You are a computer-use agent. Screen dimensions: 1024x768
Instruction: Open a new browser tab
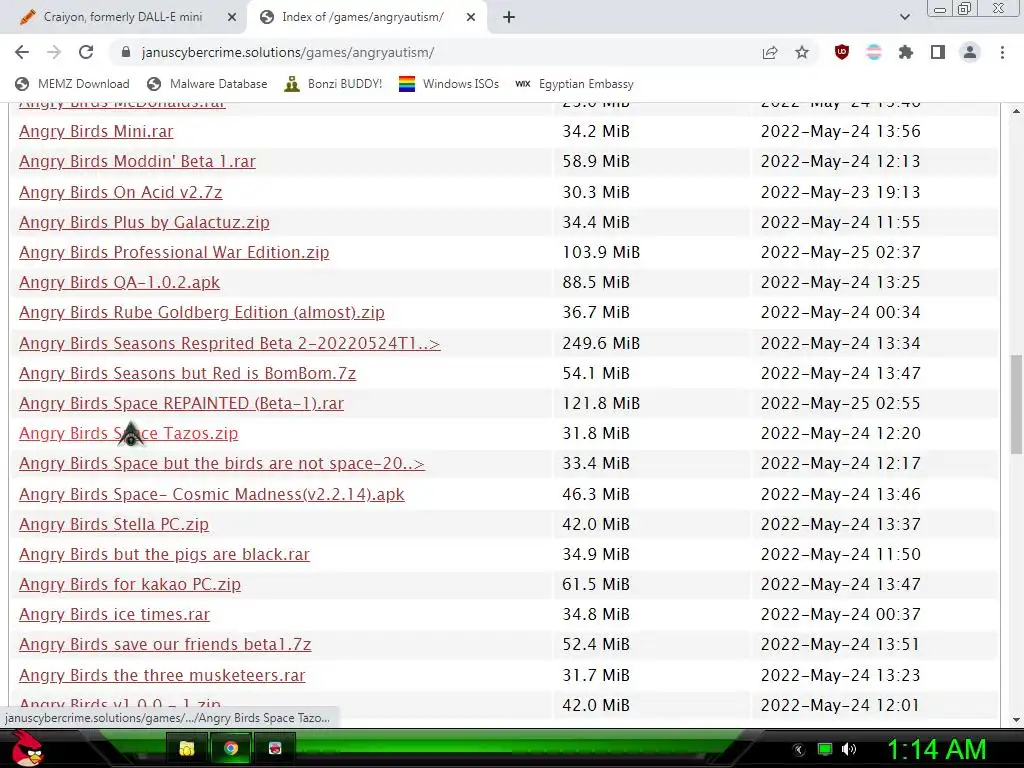click(509, 18)
